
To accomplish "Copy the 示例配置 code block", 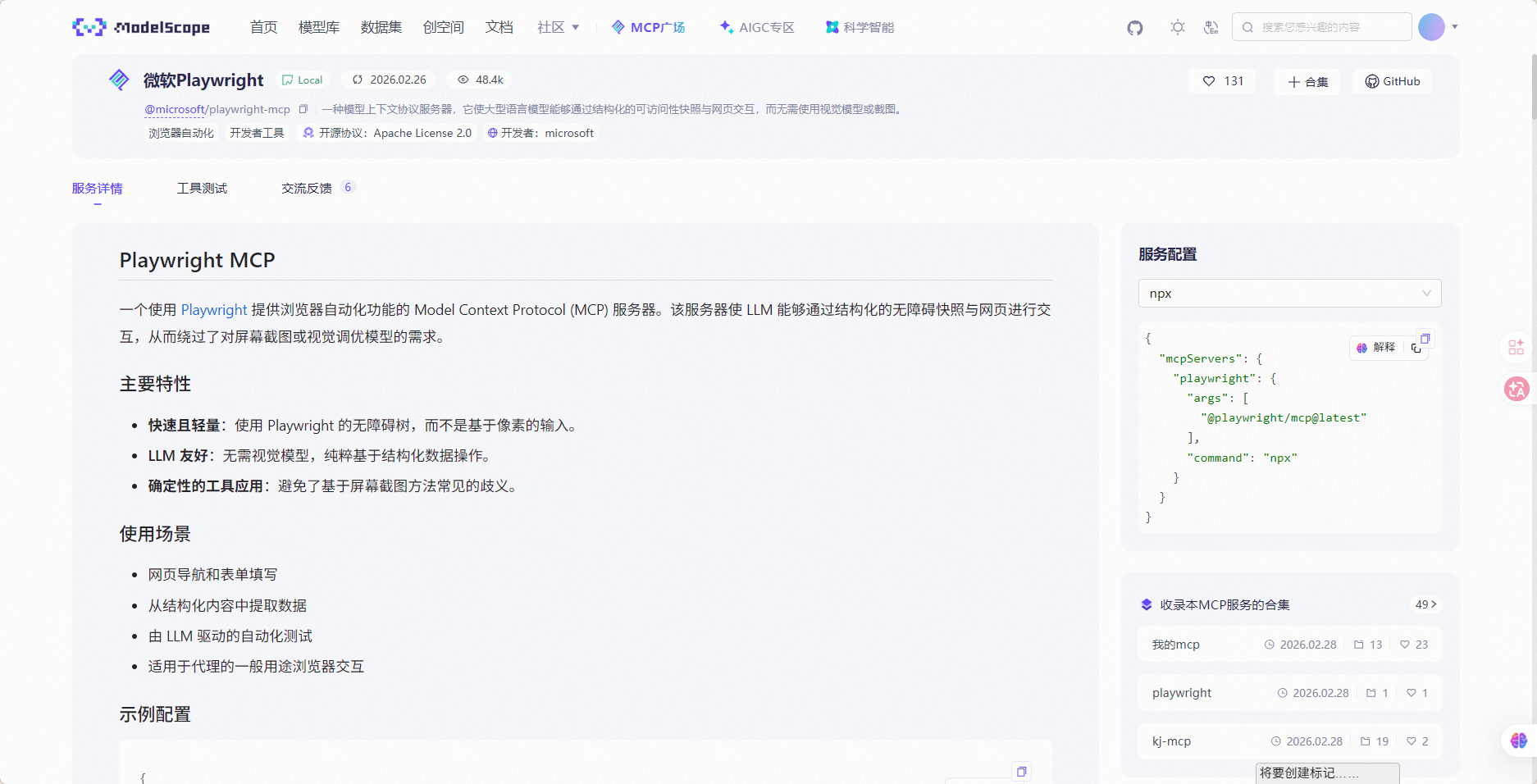I will [x=1021, y=772].
